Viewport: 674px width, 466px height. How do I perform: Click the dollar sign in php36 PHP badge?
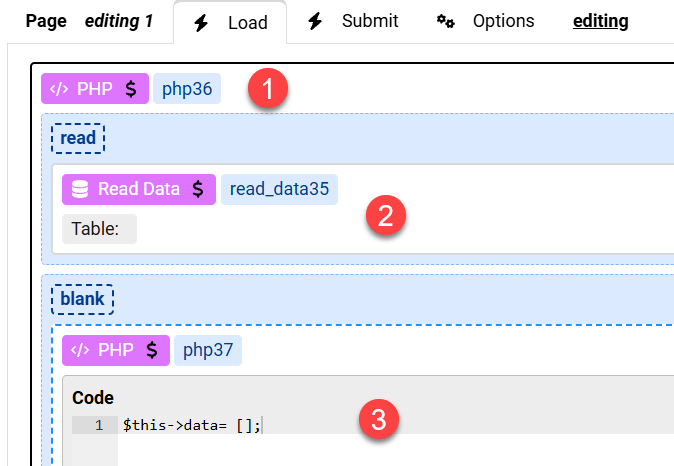tap(131, 89)
